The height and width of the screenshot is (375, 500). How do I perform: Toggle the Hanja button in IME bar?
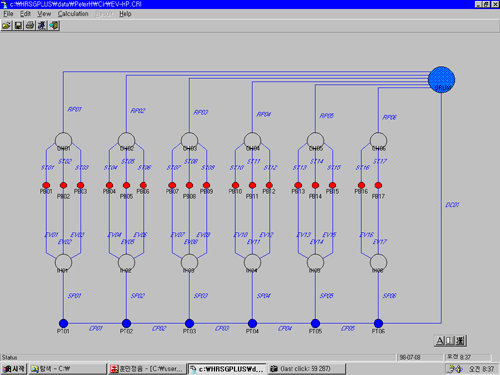460,341
